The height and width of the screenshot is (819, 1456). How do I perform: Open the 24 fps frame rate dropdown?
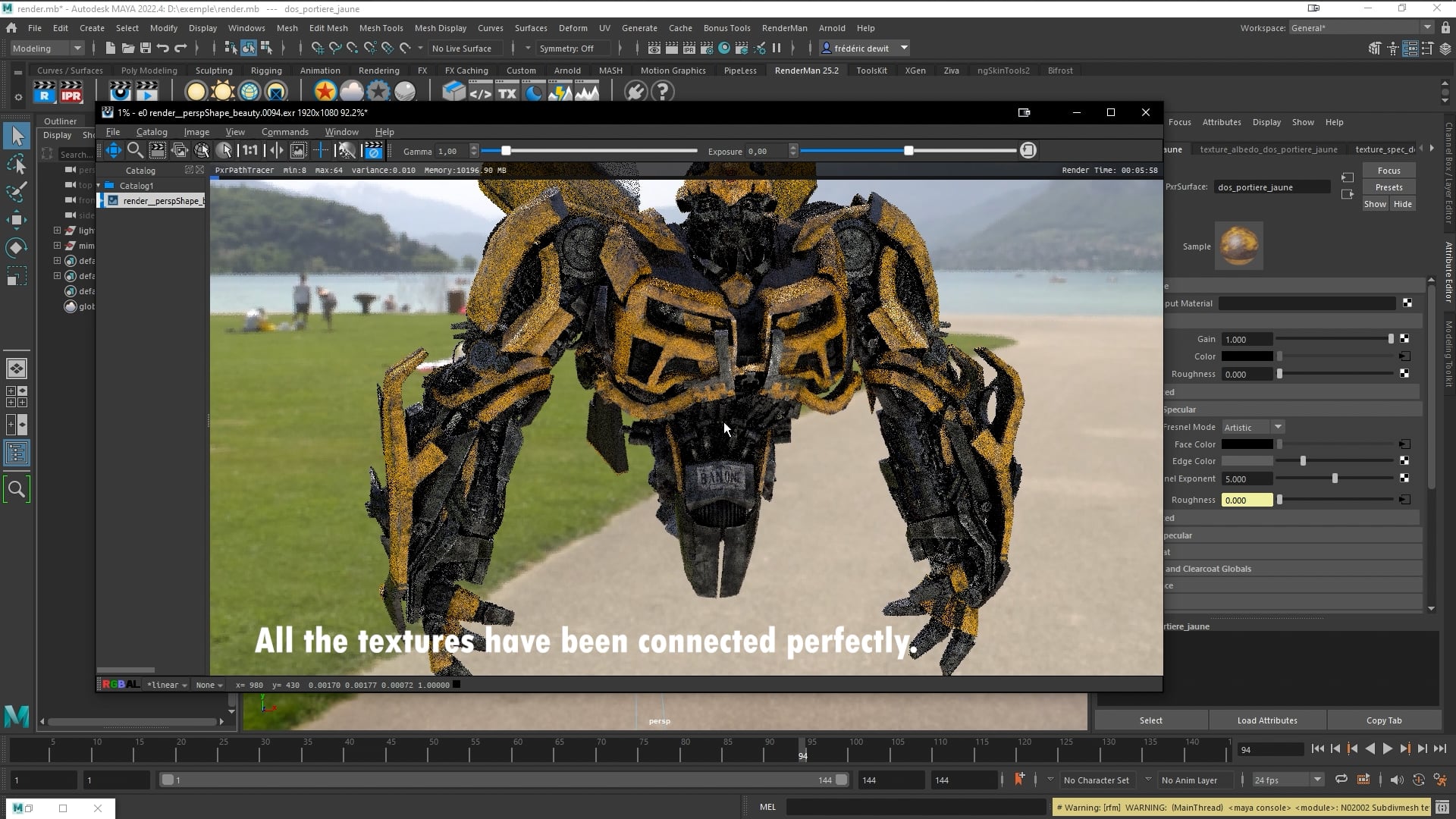click(x=1287, y=780)
